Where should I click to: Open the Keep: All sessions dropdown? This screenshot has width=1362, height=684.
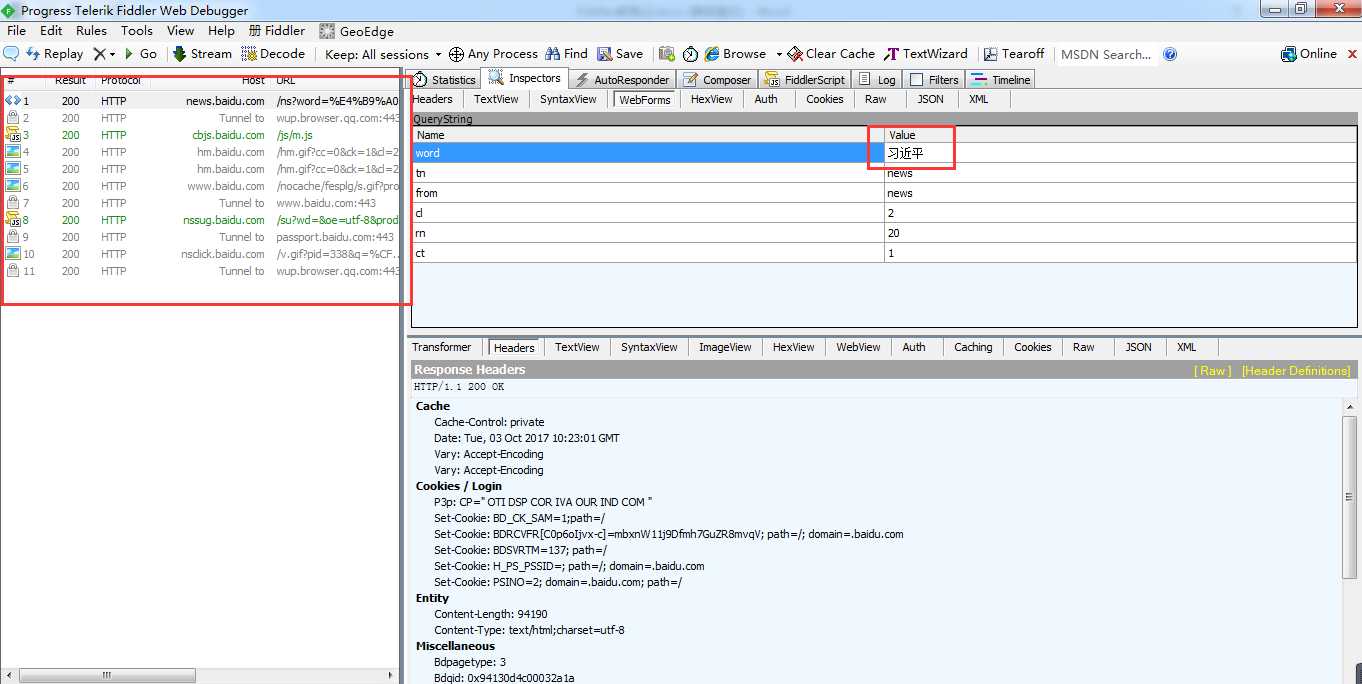click(x=383, y=54)
